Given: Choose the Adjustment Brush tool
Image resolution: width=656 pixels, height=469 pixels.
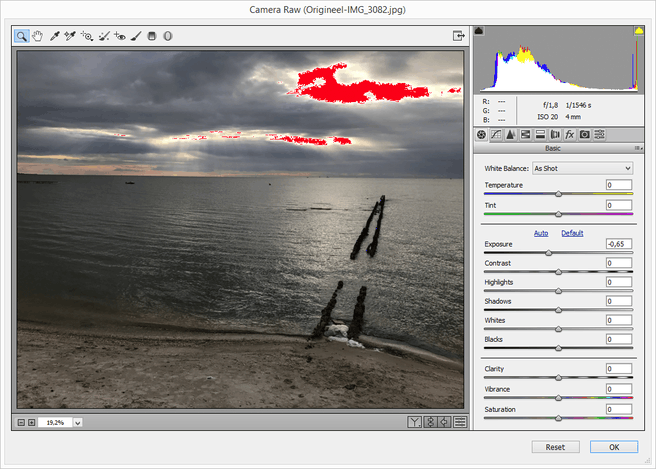Looking at the screenshot, I should 136,36.
